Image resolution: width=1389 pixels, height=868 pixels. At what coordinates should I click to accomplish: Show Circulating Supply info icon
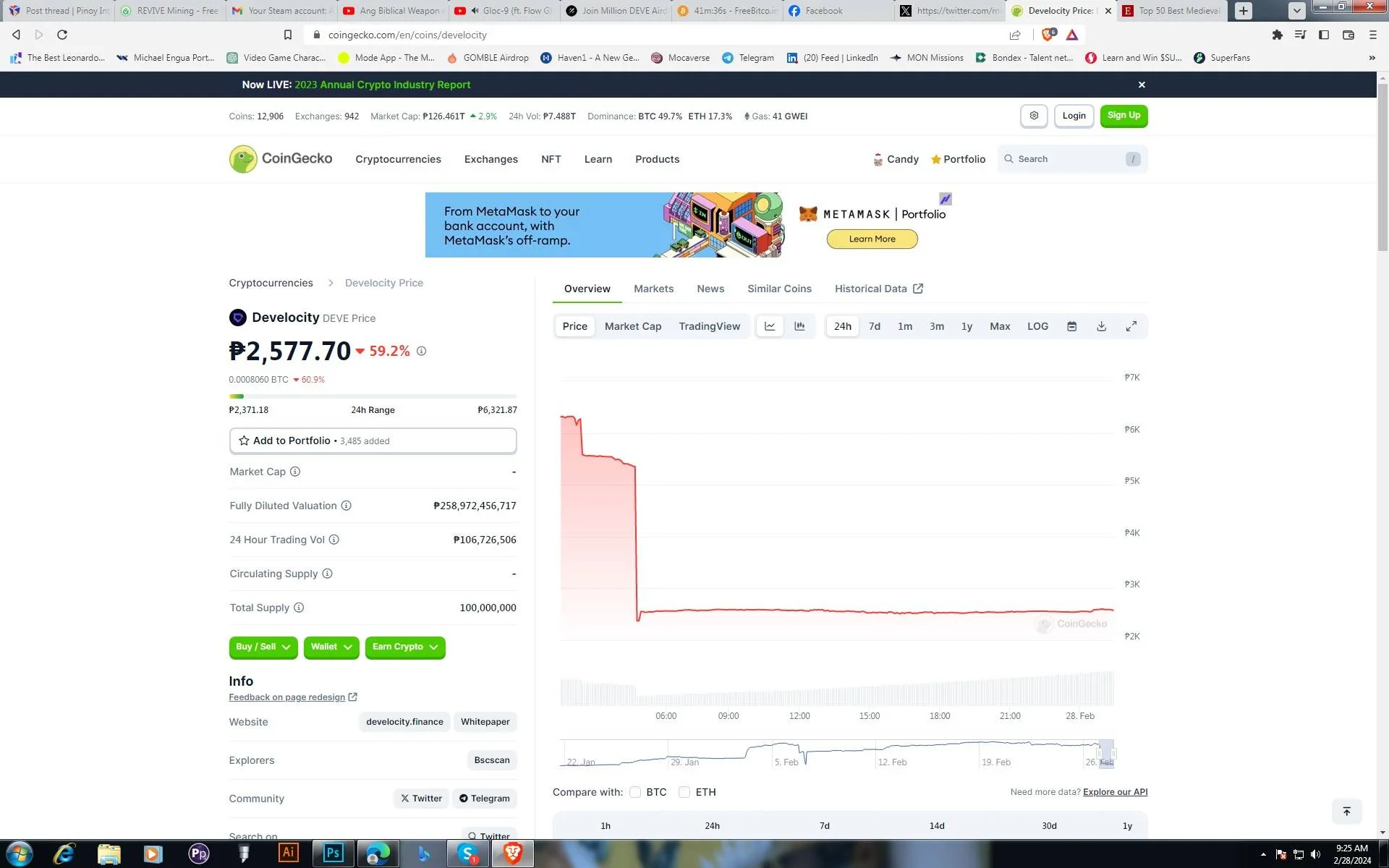pos(327,574)
